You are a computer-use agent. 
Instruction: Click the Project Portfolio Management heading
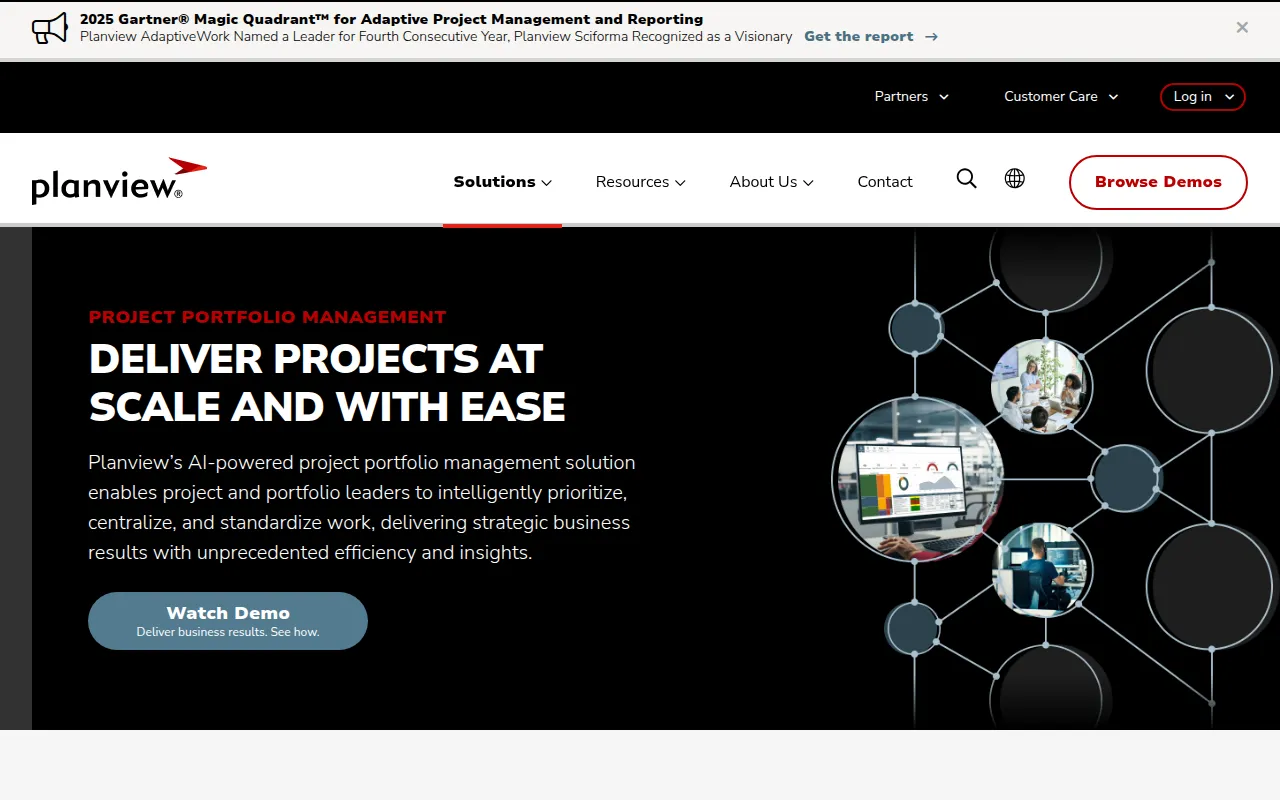click(267, 317)
